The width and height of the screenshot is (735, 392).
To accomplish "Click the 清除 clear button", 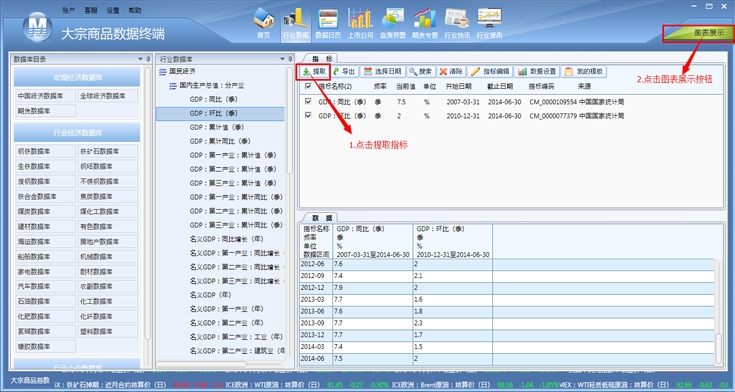I will (x=451, y=71).
